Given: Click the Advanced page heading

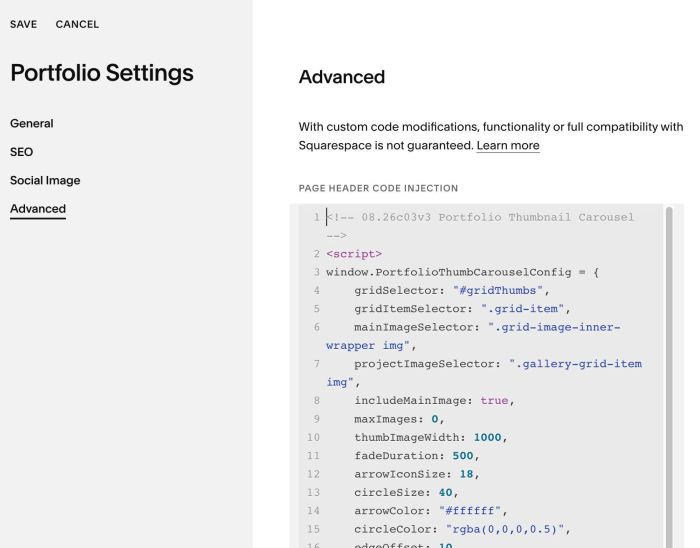Looking at the screenshot, I should click(x=342, y=77).
